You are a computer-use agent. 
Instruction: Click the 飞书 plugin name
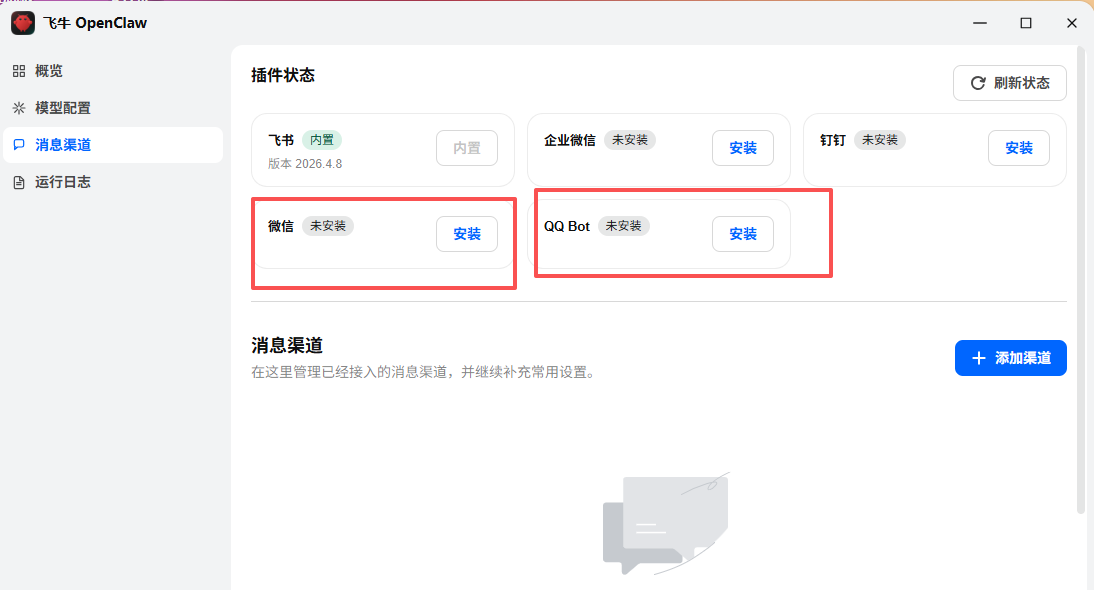coord(281,140)
